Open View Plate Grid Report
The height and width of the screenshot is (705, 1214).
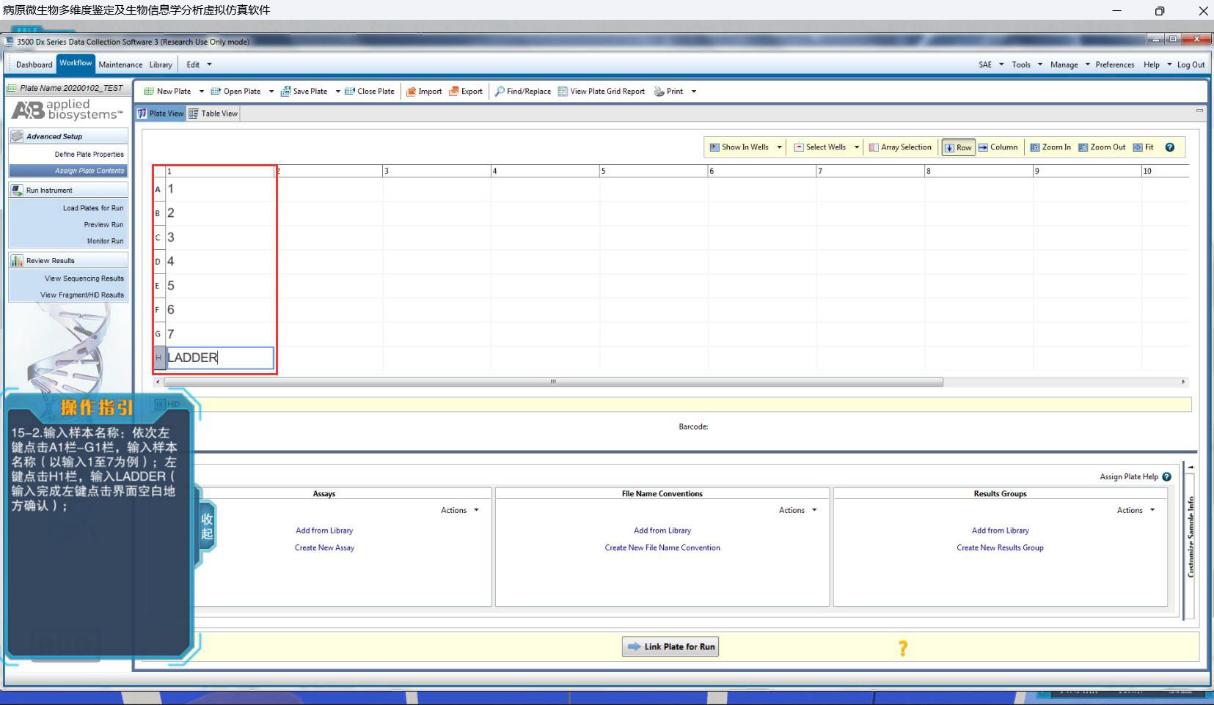pyautogui.click(x=563, y=91)
